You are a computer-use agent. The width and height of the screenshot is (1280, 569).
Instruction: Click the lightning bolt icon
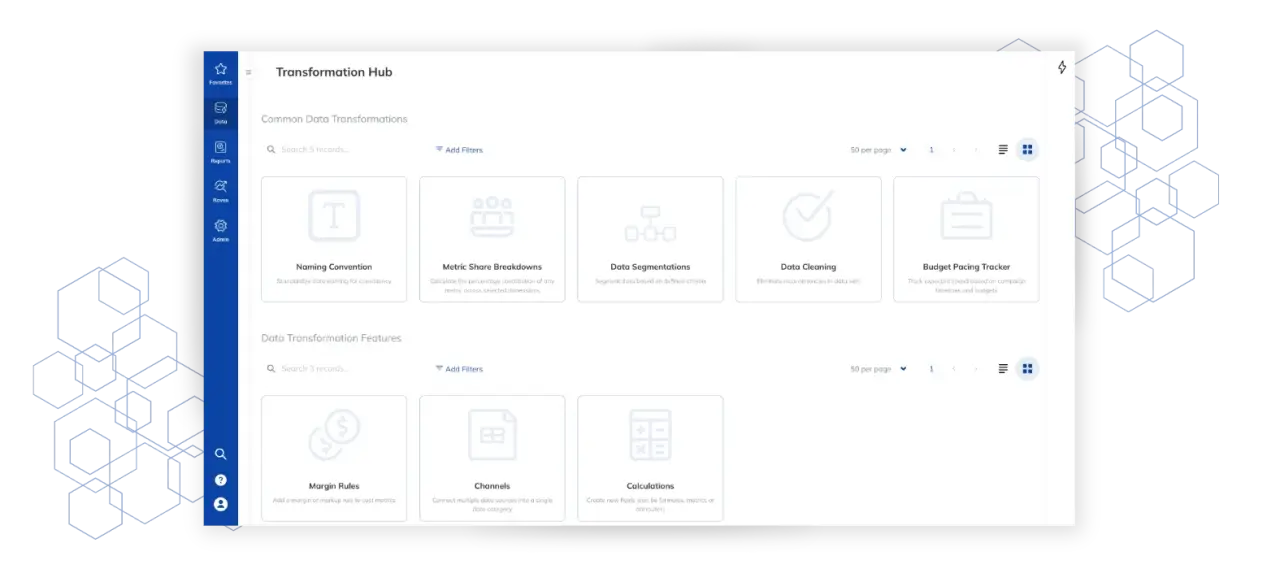tap(1062, 67)
